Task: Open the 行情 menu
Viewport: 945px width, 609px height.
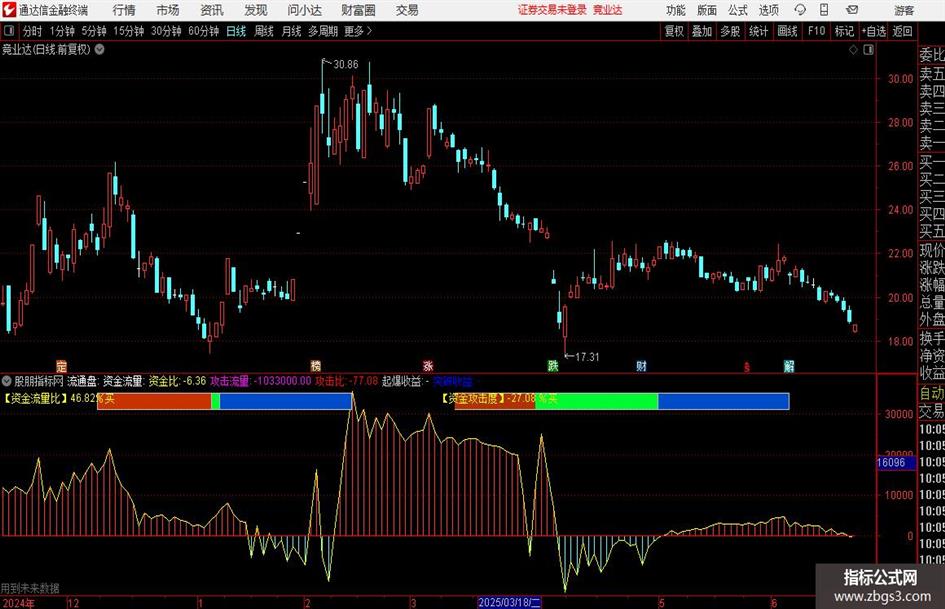Action: point(124,10)
